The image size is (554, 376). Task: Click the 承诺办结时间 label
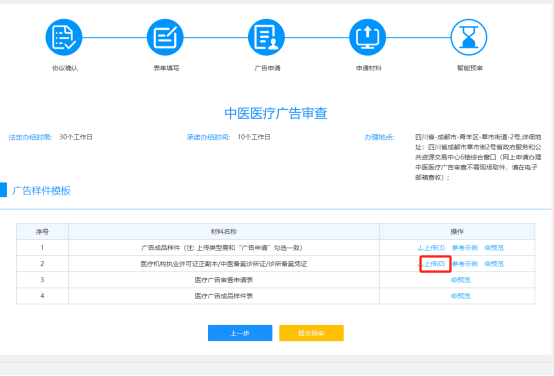tap(208, 137)
